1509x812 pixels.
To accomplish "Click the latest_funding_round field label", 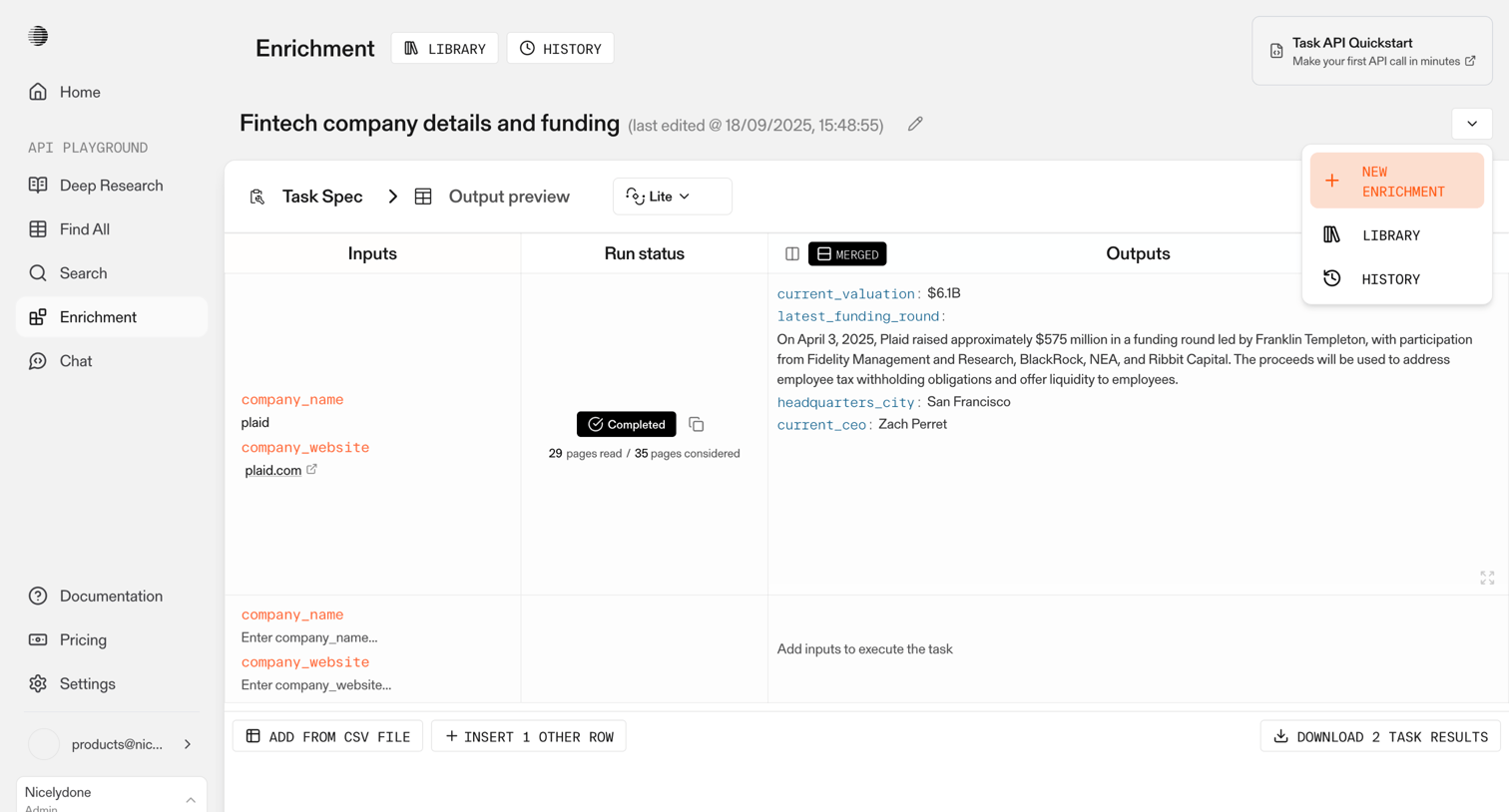I will pyautogui.click(x=860, y=316).
